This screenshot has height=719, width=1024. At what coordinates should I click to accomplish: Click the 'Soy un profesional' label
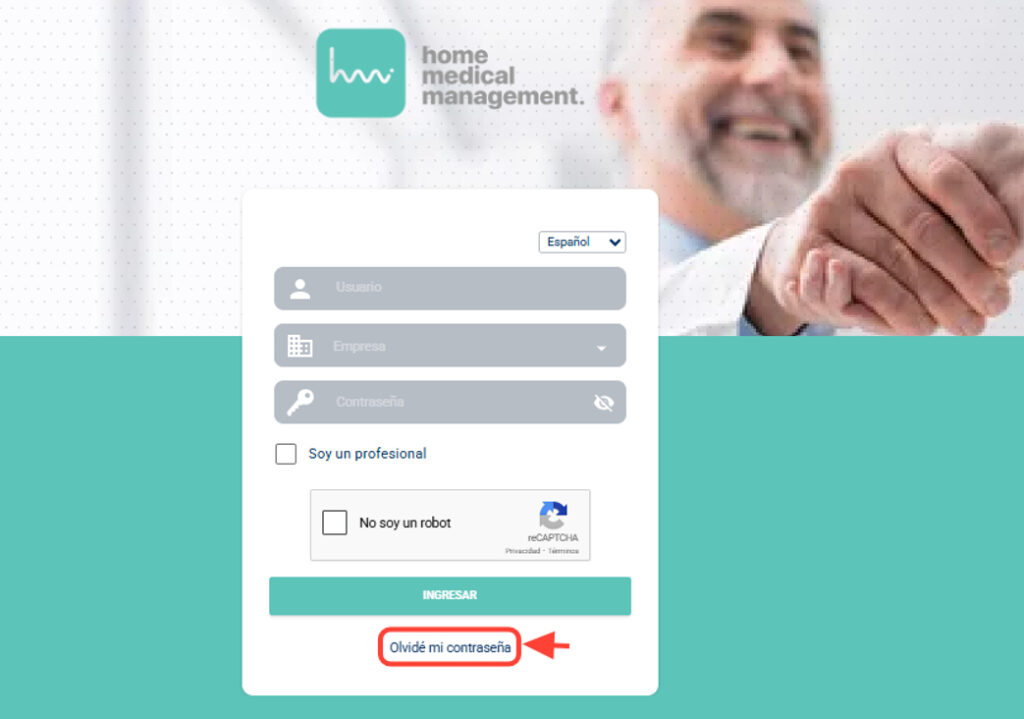tap(367, 454)
